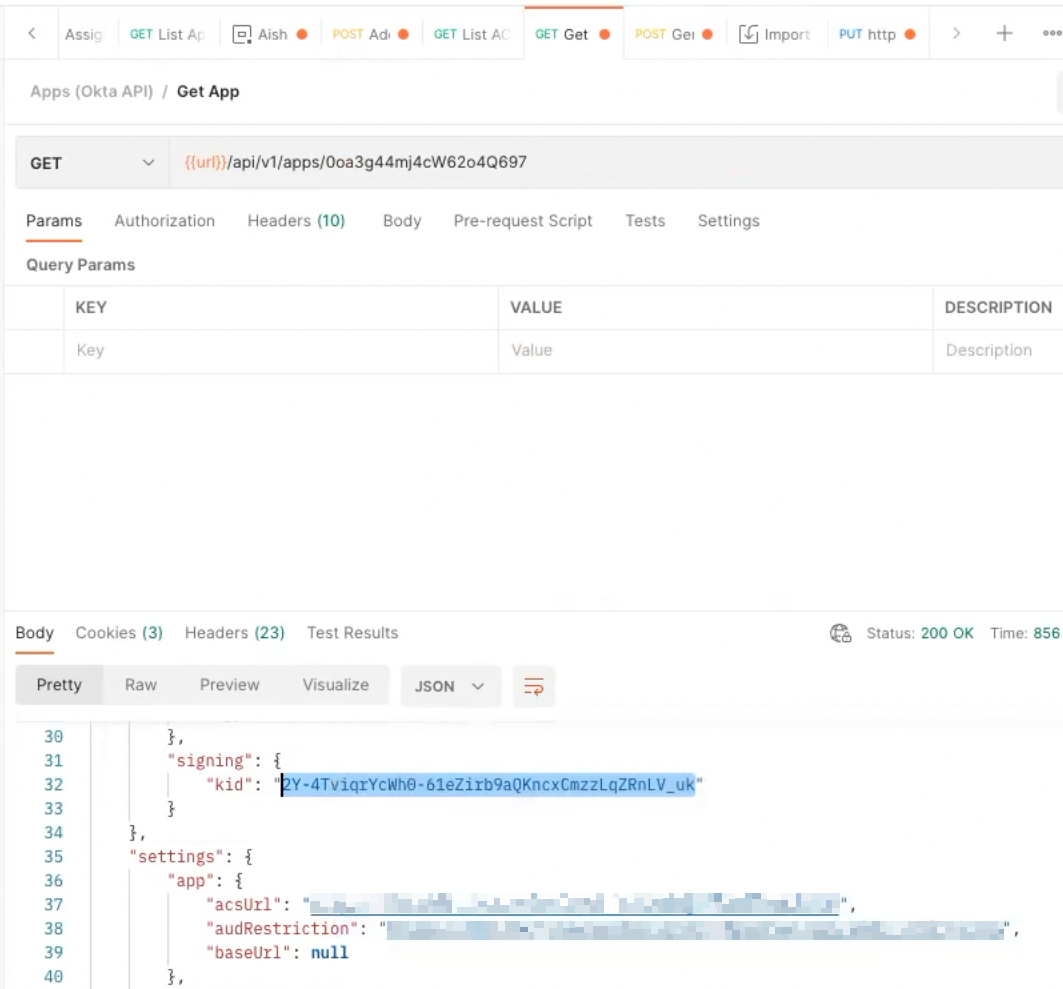
Task: Select the Visualize response view
Action: [x=335, y=685]
